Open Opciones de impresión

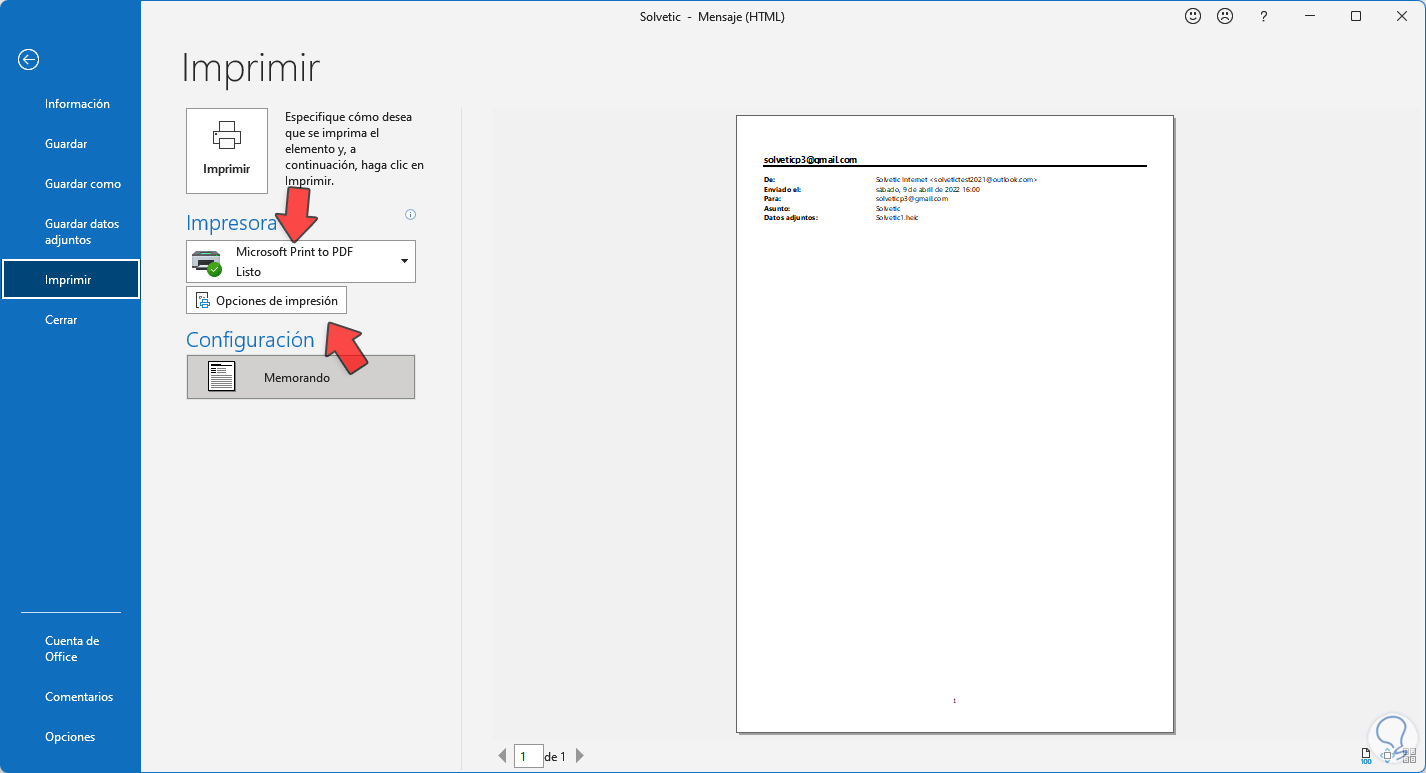tap(267, 300)
